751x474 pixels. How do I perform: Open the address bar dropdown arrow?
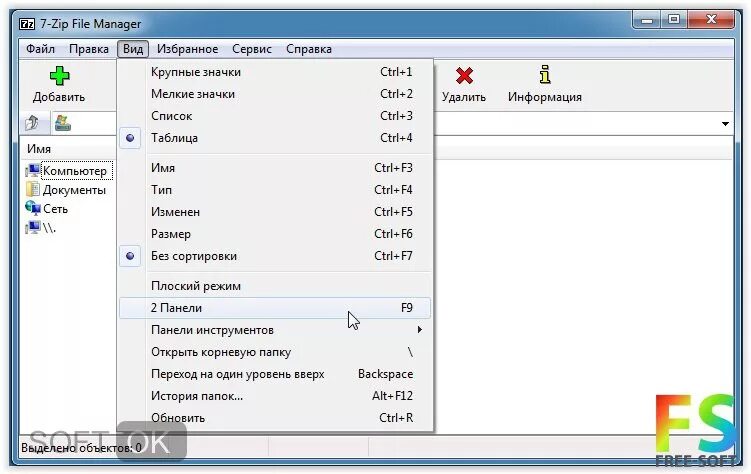pyautogui.click(x=725, y=124)
